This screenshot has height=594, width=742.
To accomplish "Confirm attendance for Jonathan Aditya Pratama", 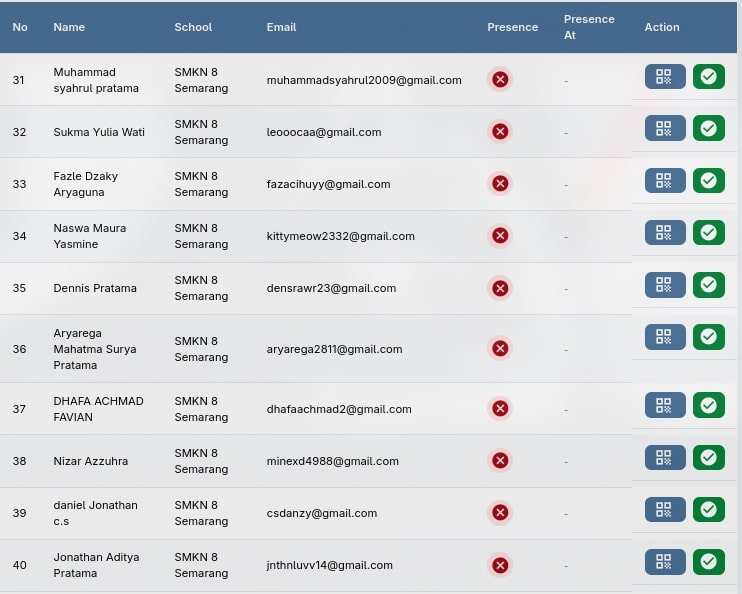I will pyautogui.click(x=709, y=561).
